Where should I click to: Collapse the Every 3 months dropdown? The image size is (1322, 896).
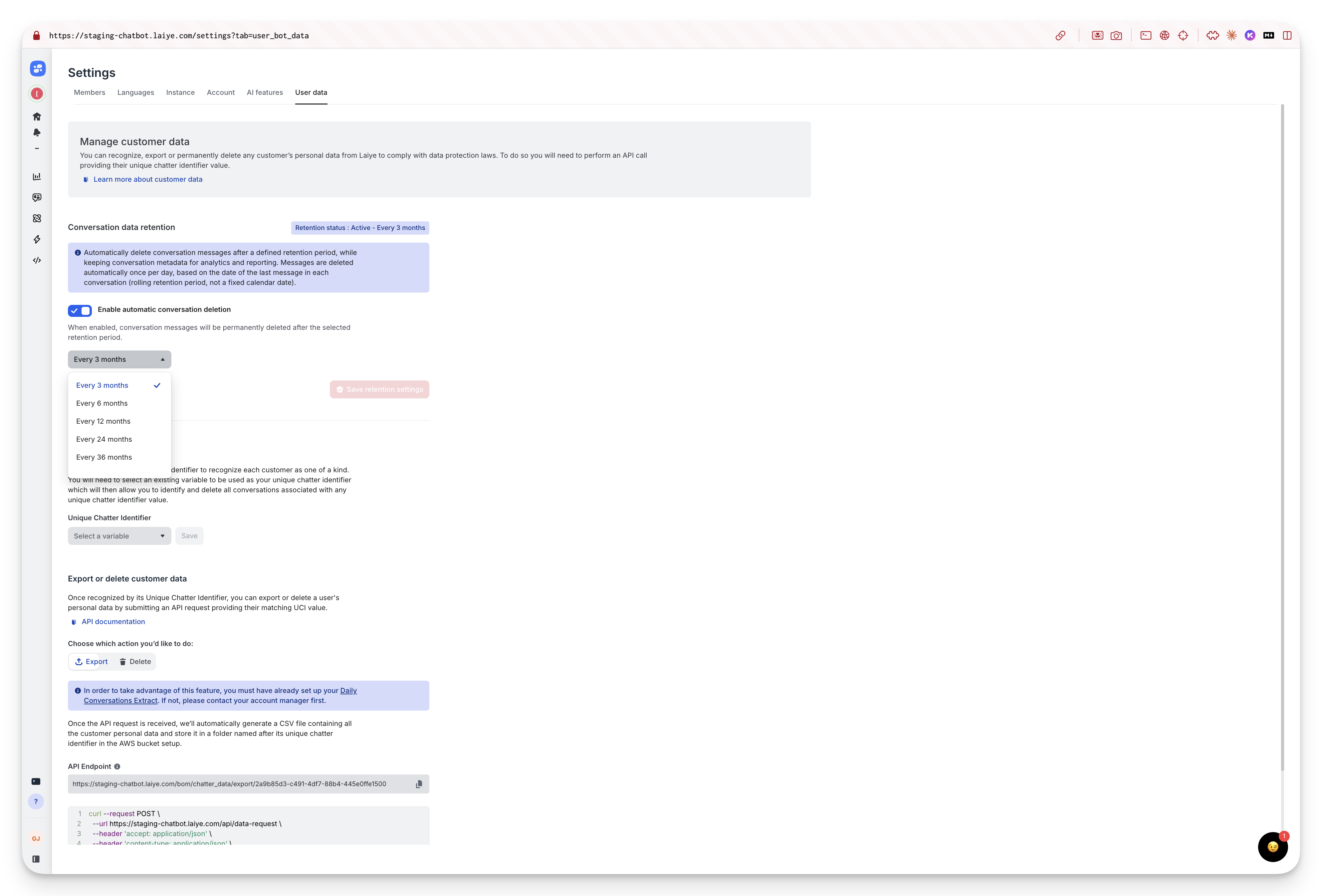click(119, 359)
